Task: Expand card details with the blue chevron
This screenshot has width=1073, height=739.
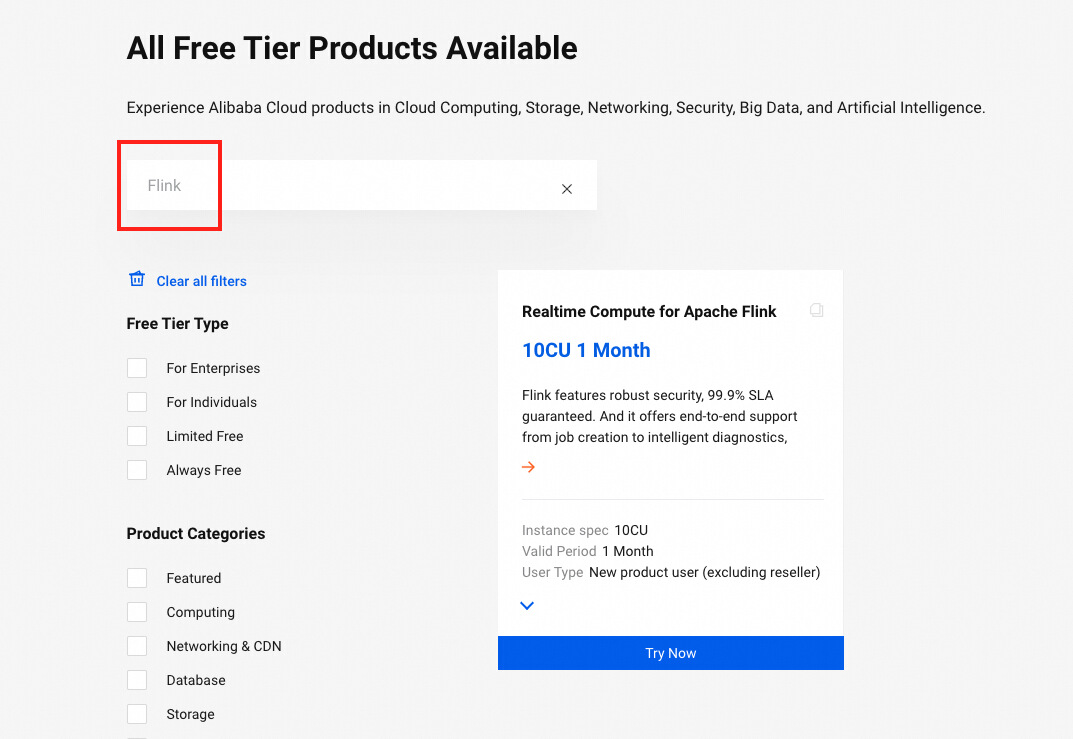Action: (527, 606)
